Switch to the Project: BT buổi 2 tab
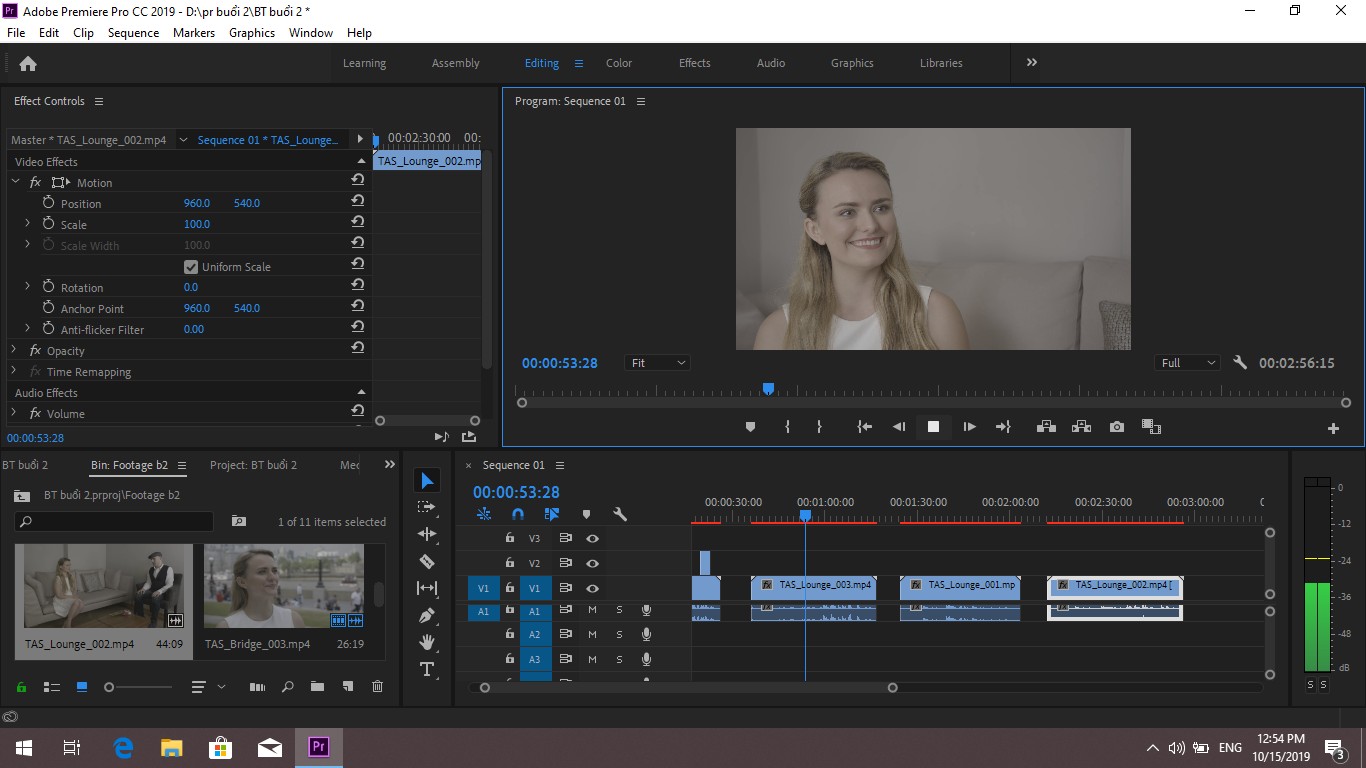The height and width of the screenshot is (768, 1366). click(253, 465)
